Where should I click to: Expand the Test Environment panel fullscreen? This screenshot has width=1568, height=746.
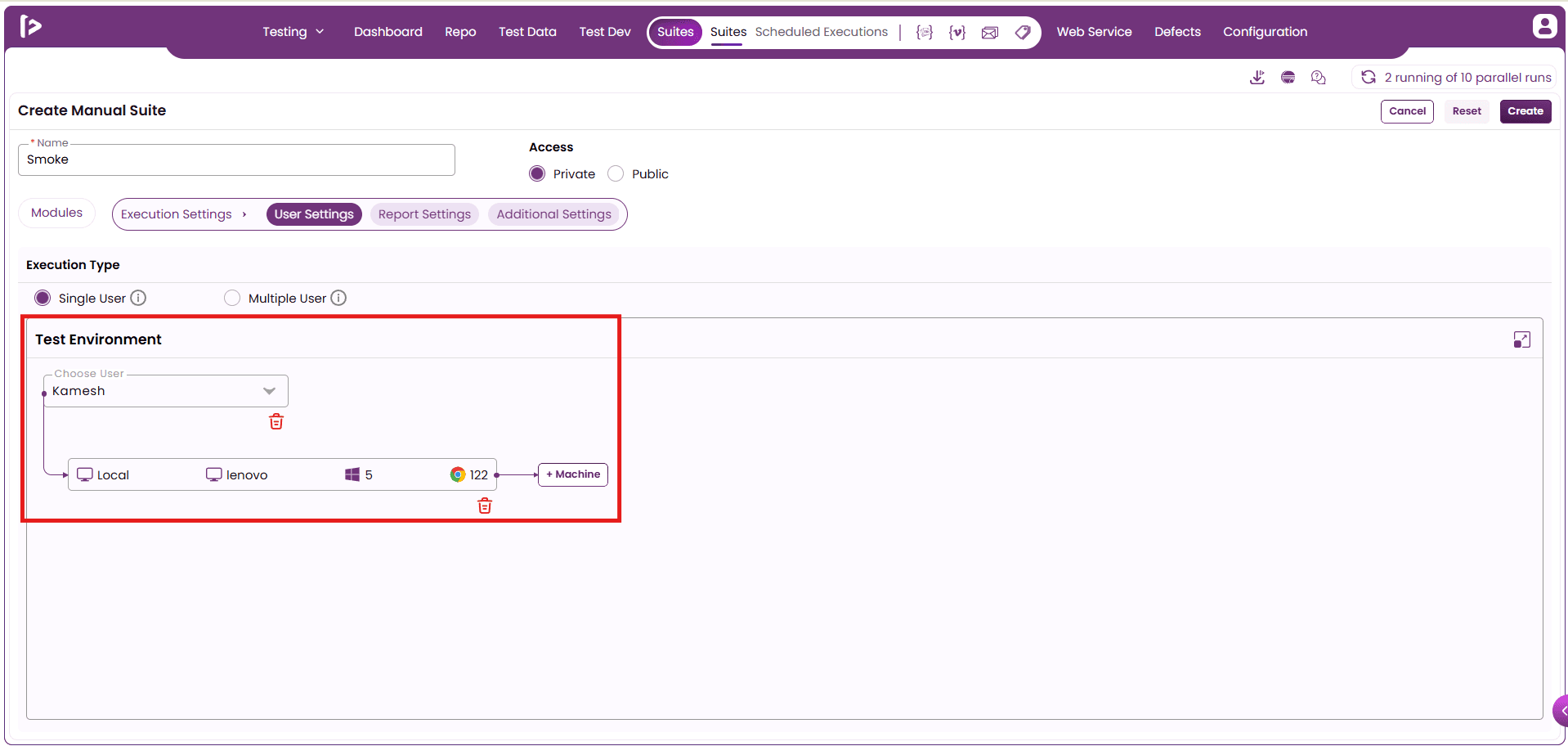[1521, 339]
